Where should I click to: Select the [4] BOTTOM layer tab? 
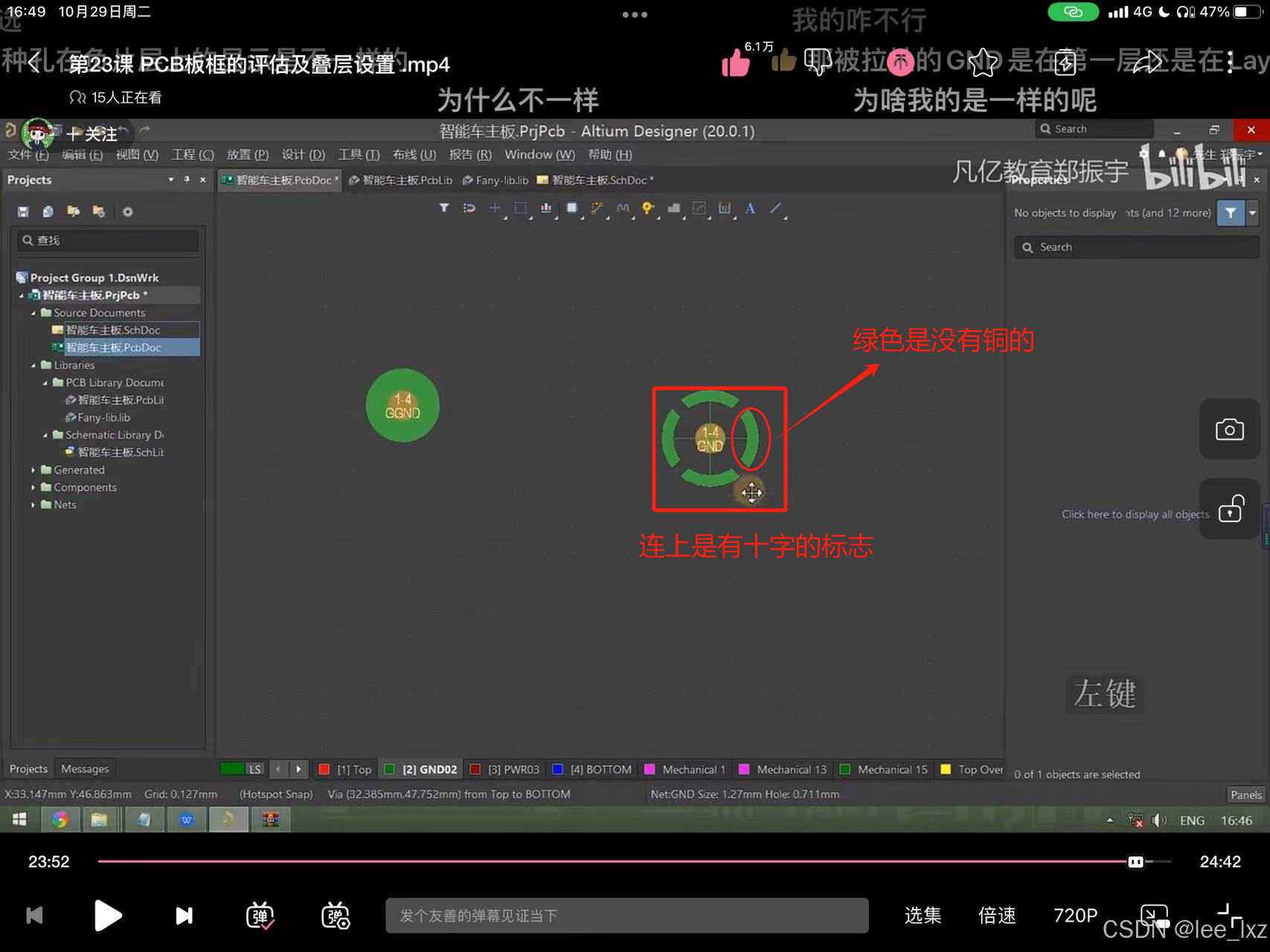point(592,770)
